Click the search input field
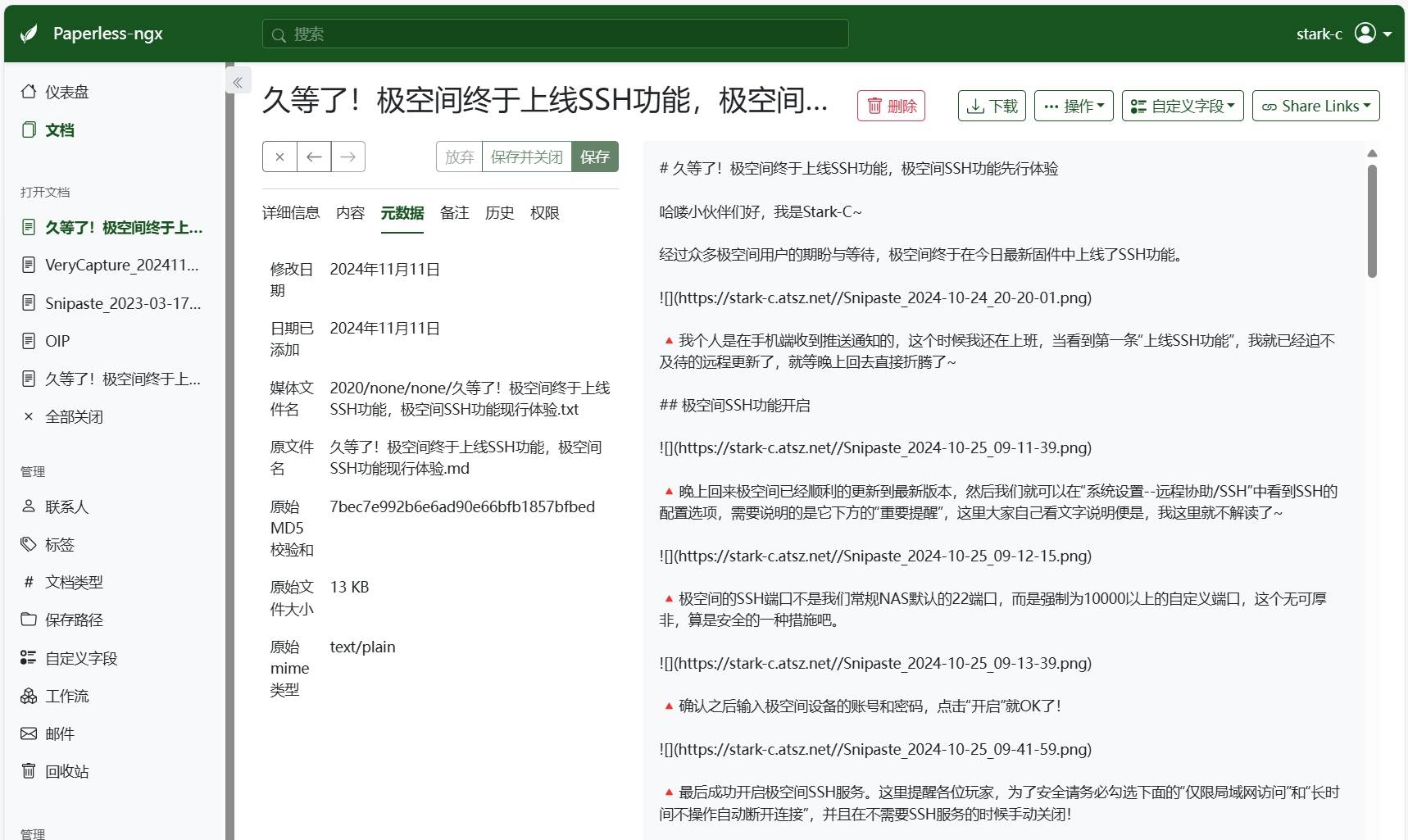The height and width of the screenshot is (840, 1408). tap(556, 34)
